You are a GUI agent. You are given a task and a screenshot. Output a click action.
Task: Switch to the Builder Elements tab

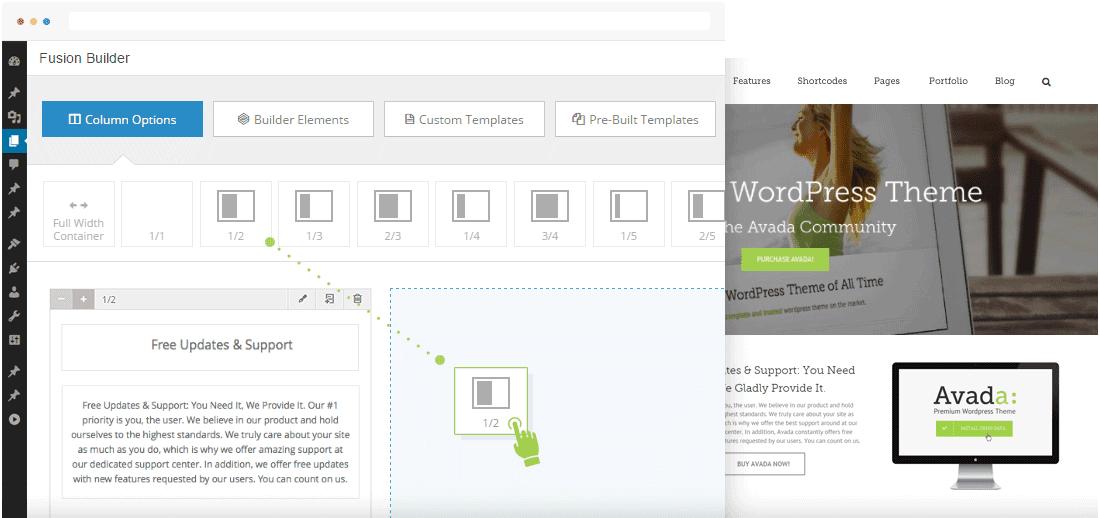pyautogui.click(x=293, y=119)
